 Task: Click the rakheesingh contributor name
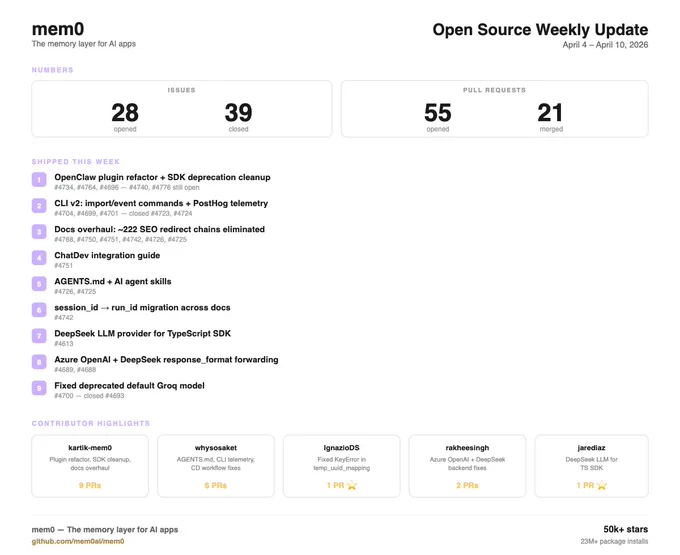click(x=467, y=447)
